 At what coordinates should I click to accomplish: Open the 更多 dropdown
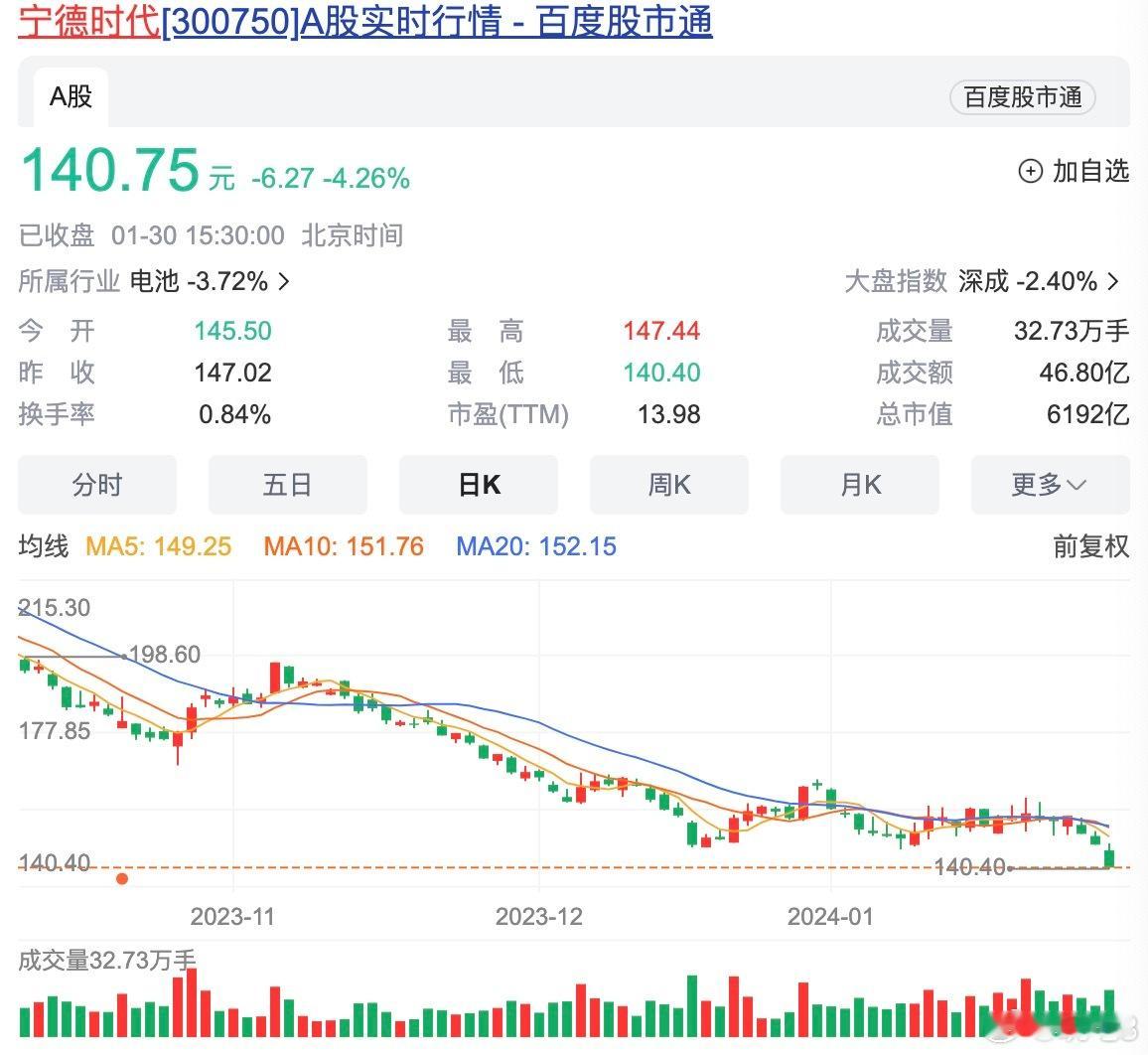1050,484
